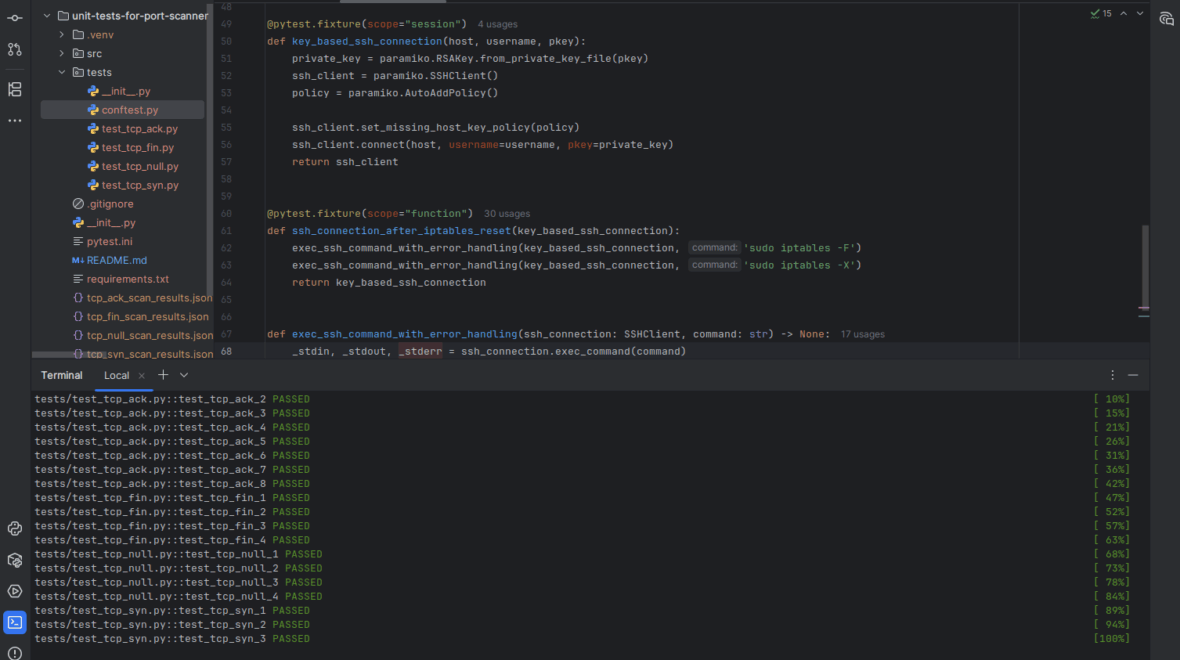Open the Services tool window icon
This screenshot has width=1180, height=660.
pos(14,591)
